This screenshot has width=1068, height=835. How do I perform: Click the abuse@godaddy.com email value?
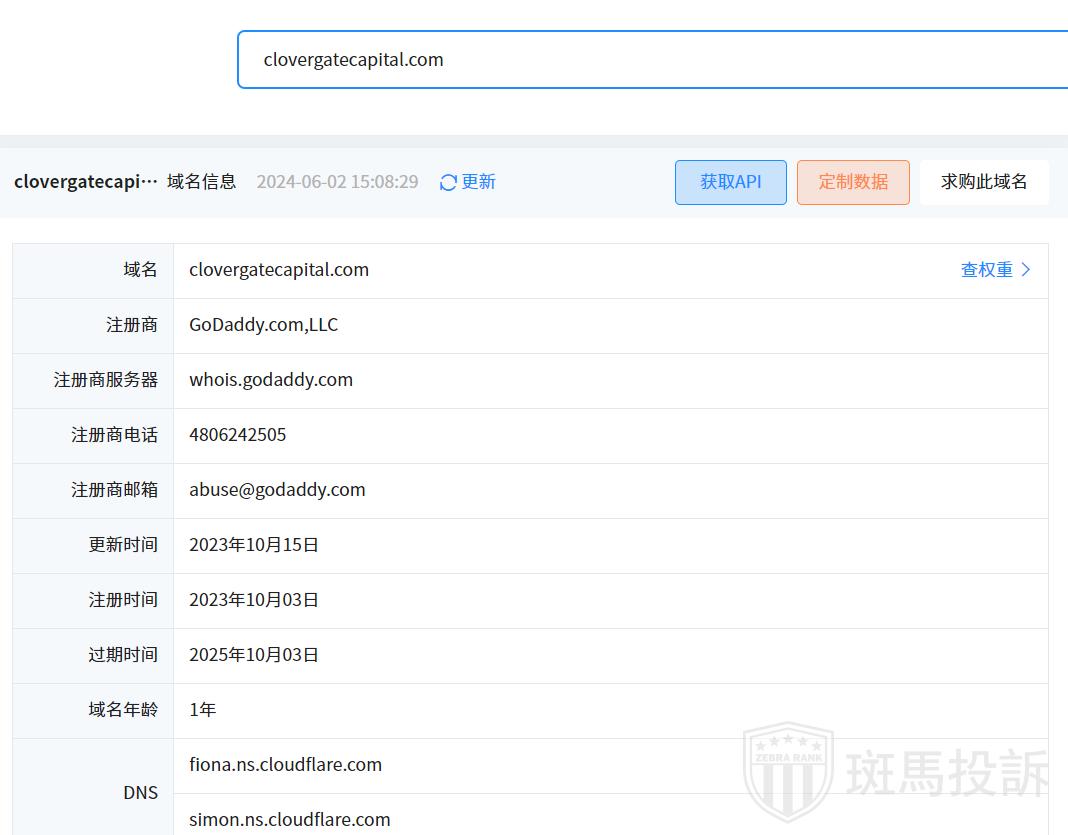(x=277, y=490)
